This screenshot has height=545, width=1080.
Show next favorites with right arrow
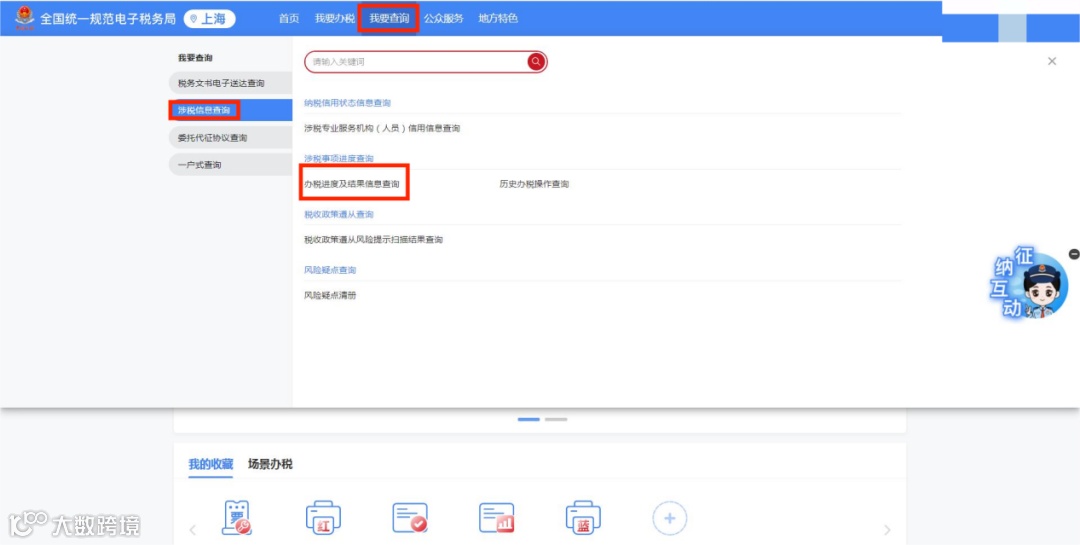(x=887, y=530)
